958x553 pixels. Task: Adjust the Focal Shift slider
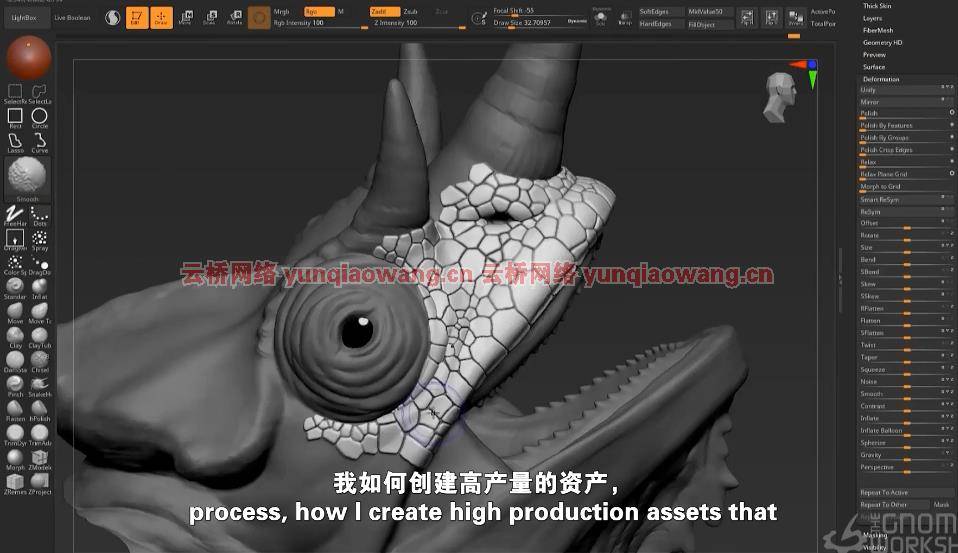click(x=539, y=11)
